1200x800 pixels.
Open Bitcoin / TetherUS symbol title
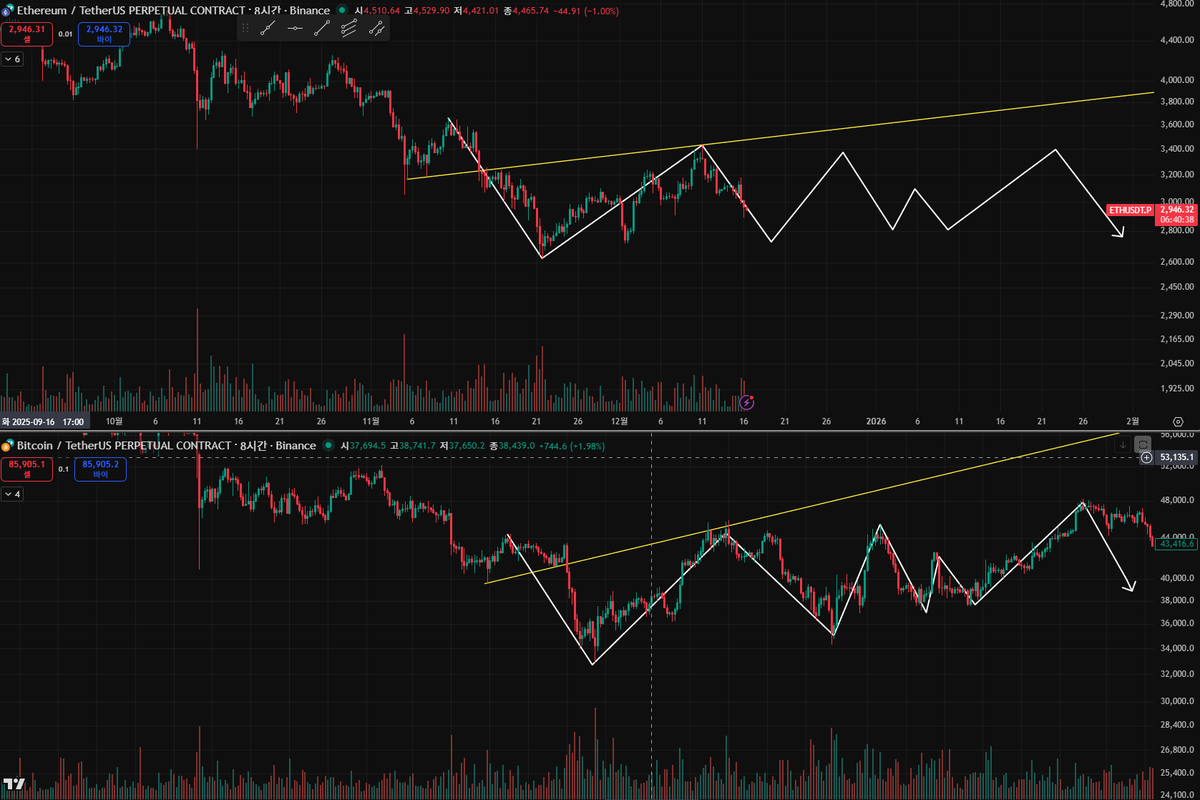[x=166, y=445]
